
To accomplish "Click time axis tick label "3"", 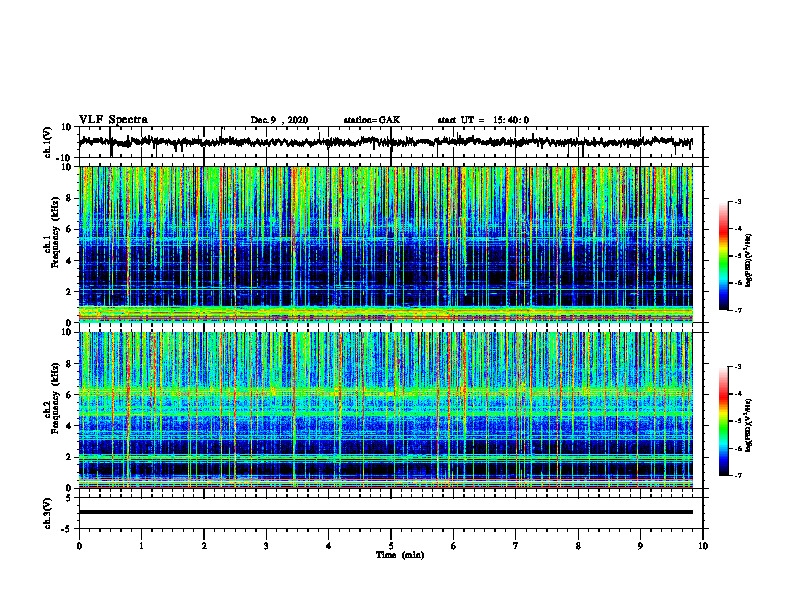I will [266, 546].
